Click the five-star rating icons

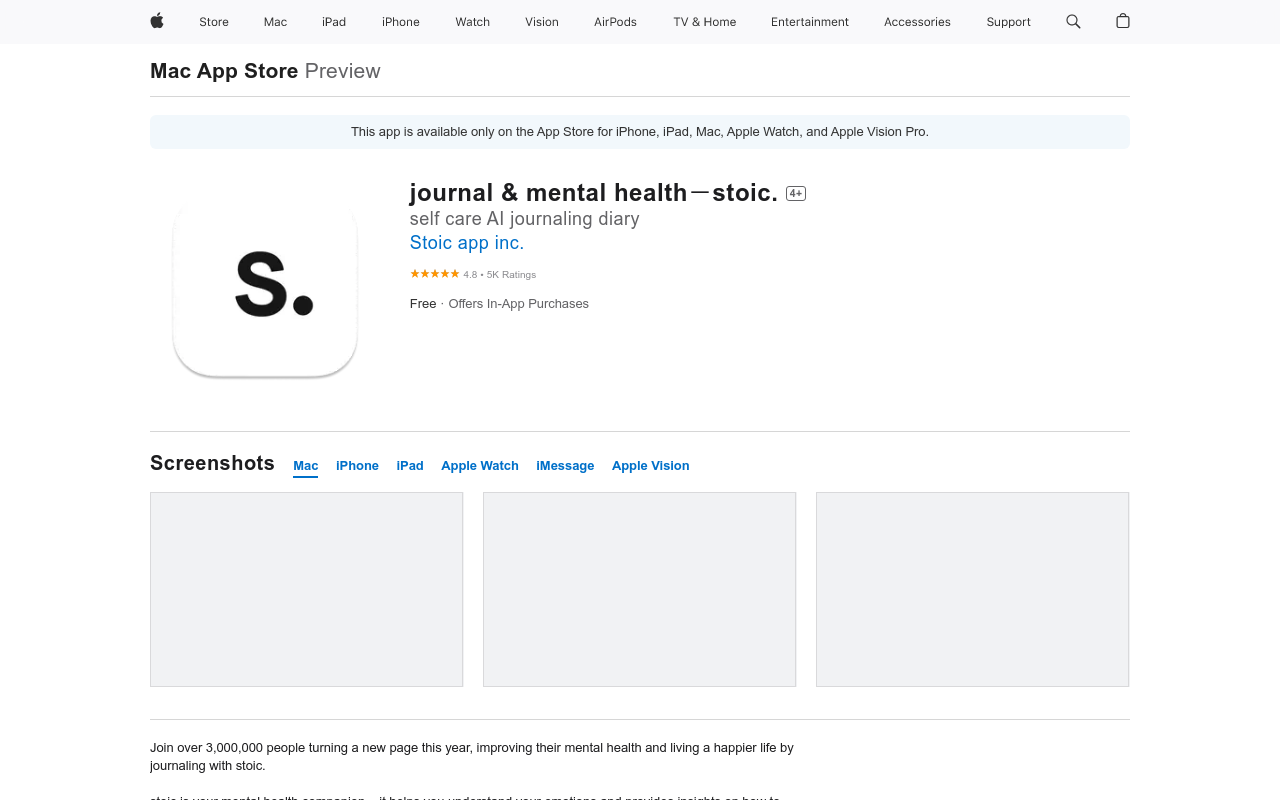(434, 274)
